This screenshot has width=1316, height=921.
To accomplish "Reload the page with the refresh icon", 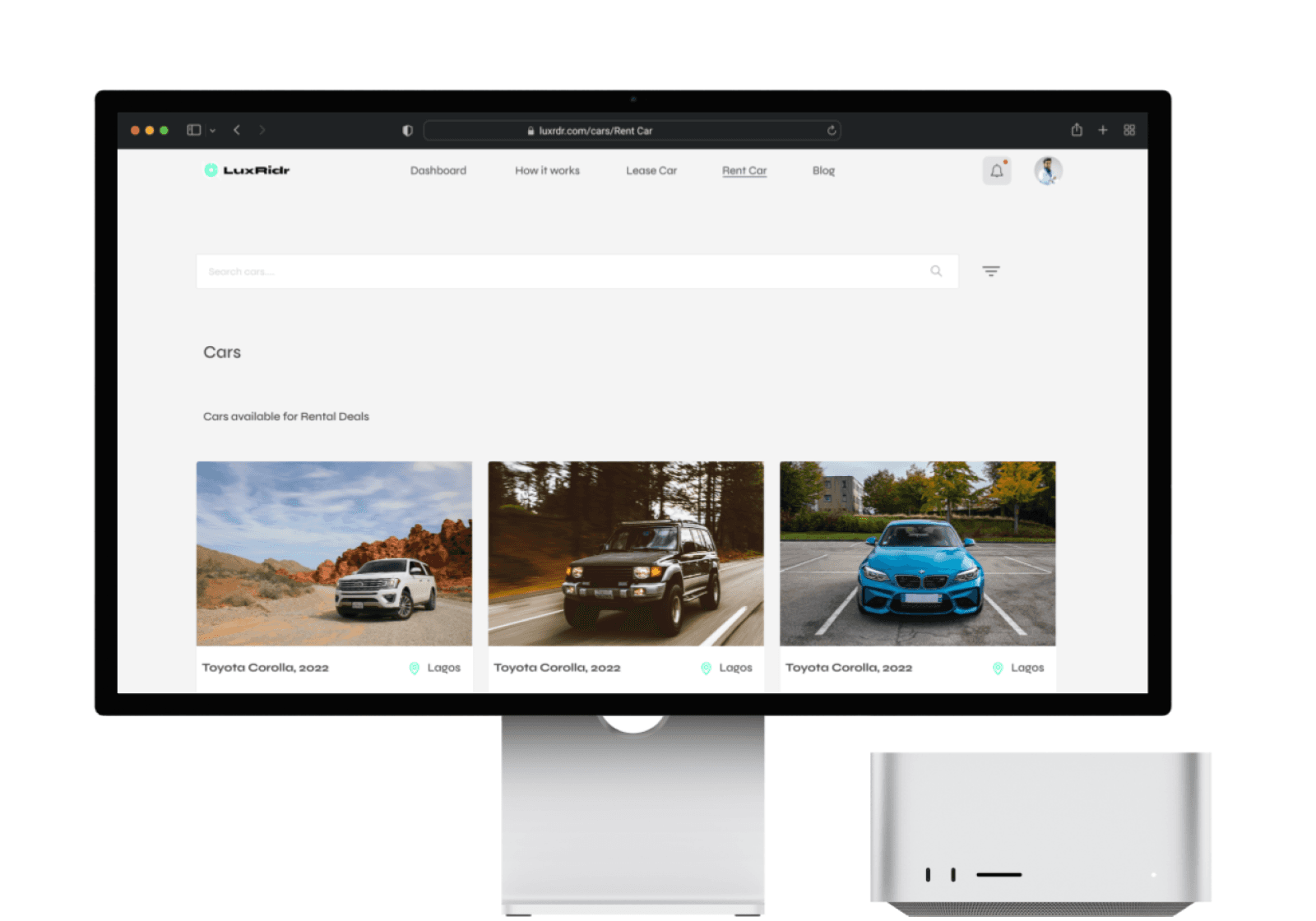I will tap(832, 131).
